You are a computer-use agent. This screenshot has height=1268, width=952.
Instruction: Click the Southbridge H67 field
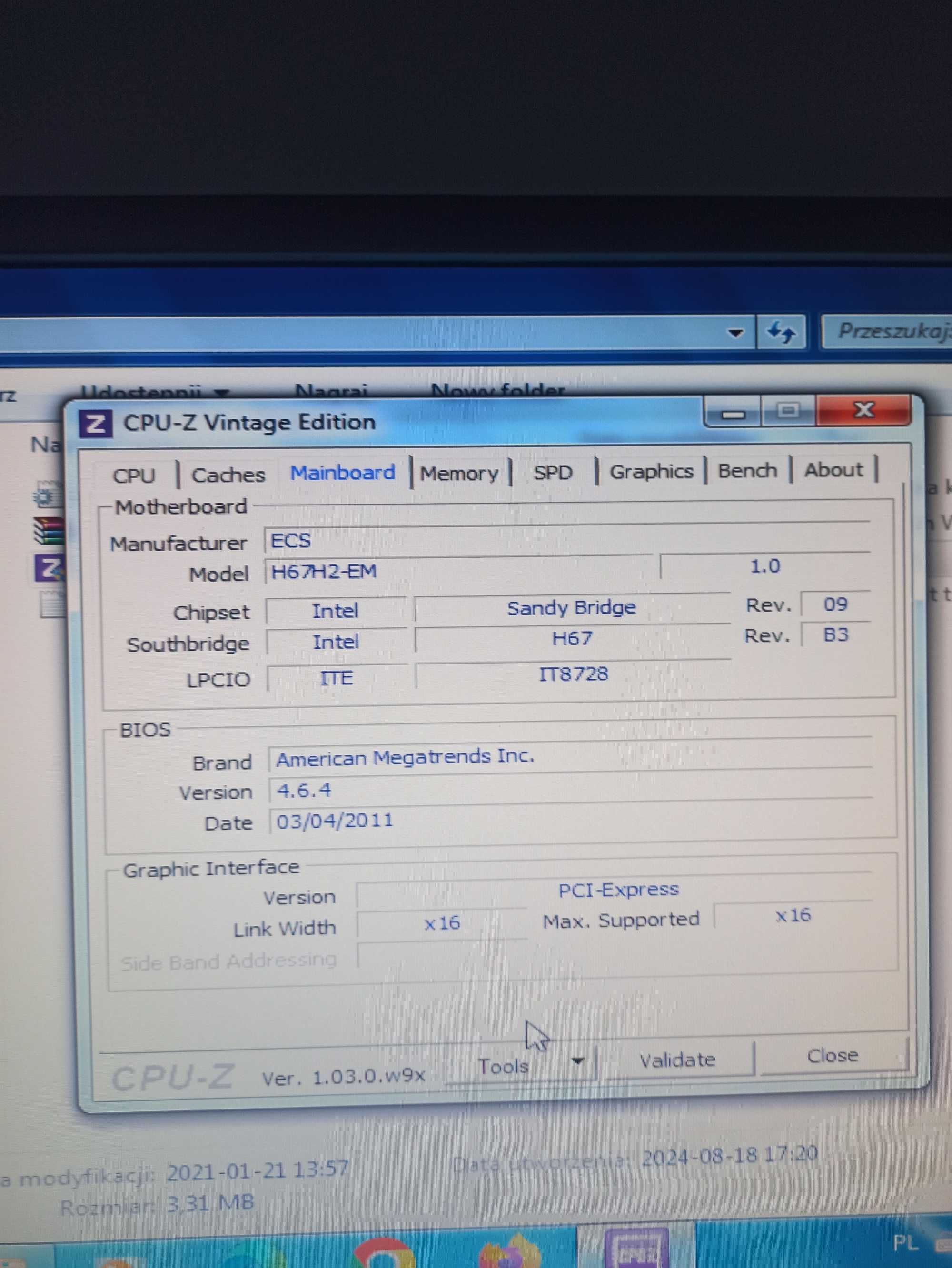[572, 639]
